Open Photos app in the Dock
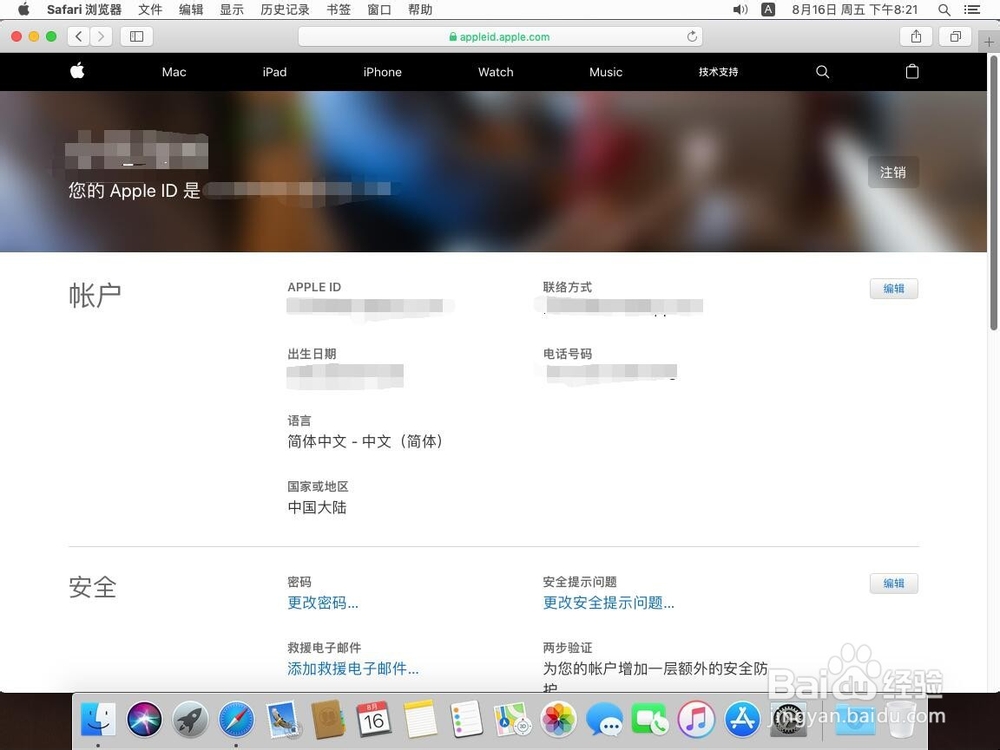This screenshot has width=1000, height=750. tap(558, 719)
